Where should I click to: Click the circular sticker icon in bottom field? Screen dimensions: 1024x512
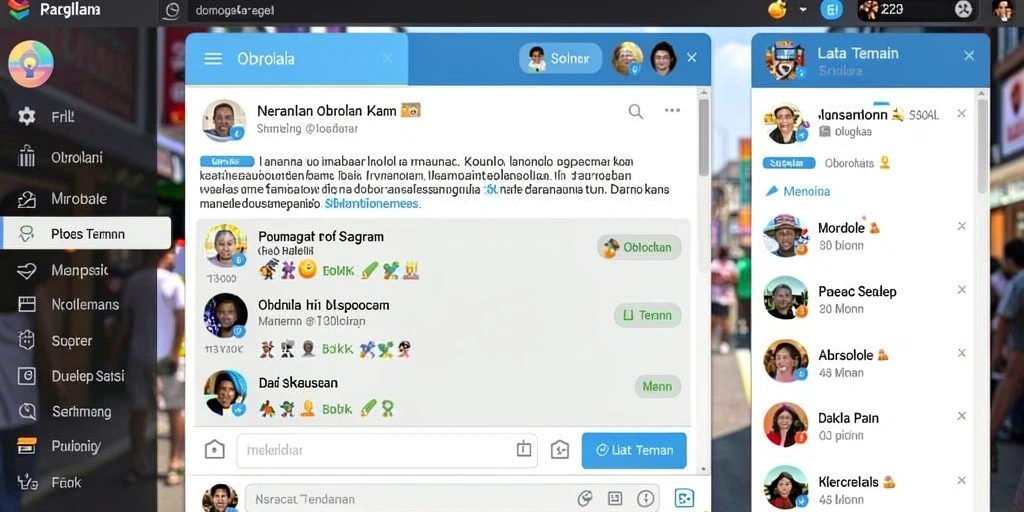(584, 499)
